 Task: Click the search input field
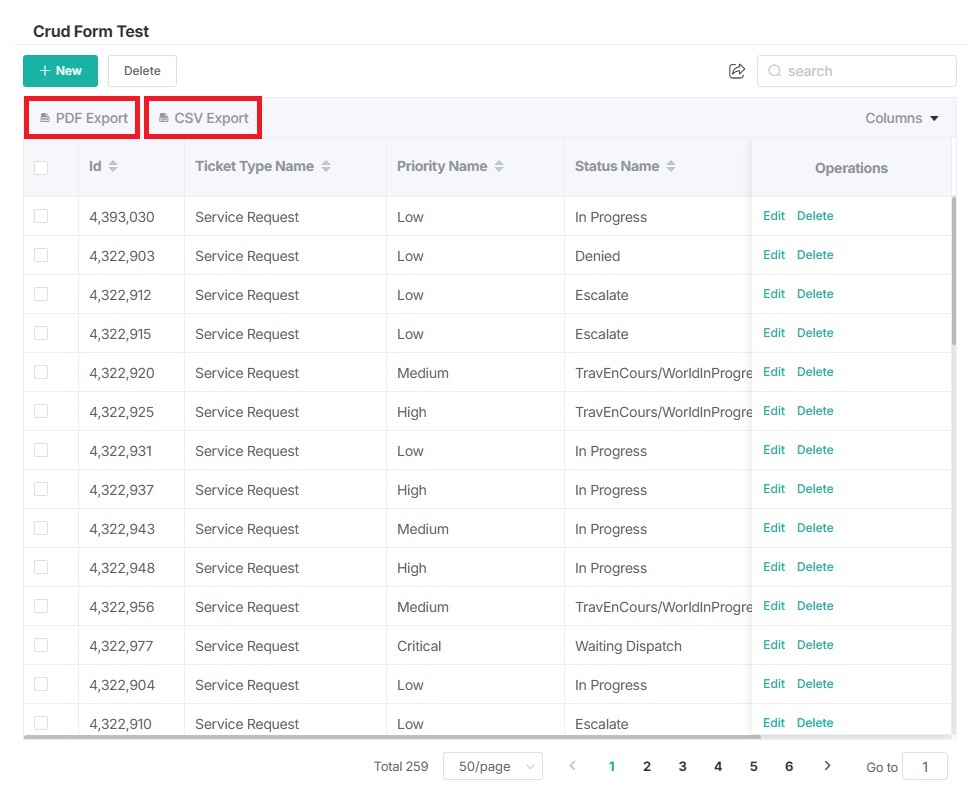865,71
